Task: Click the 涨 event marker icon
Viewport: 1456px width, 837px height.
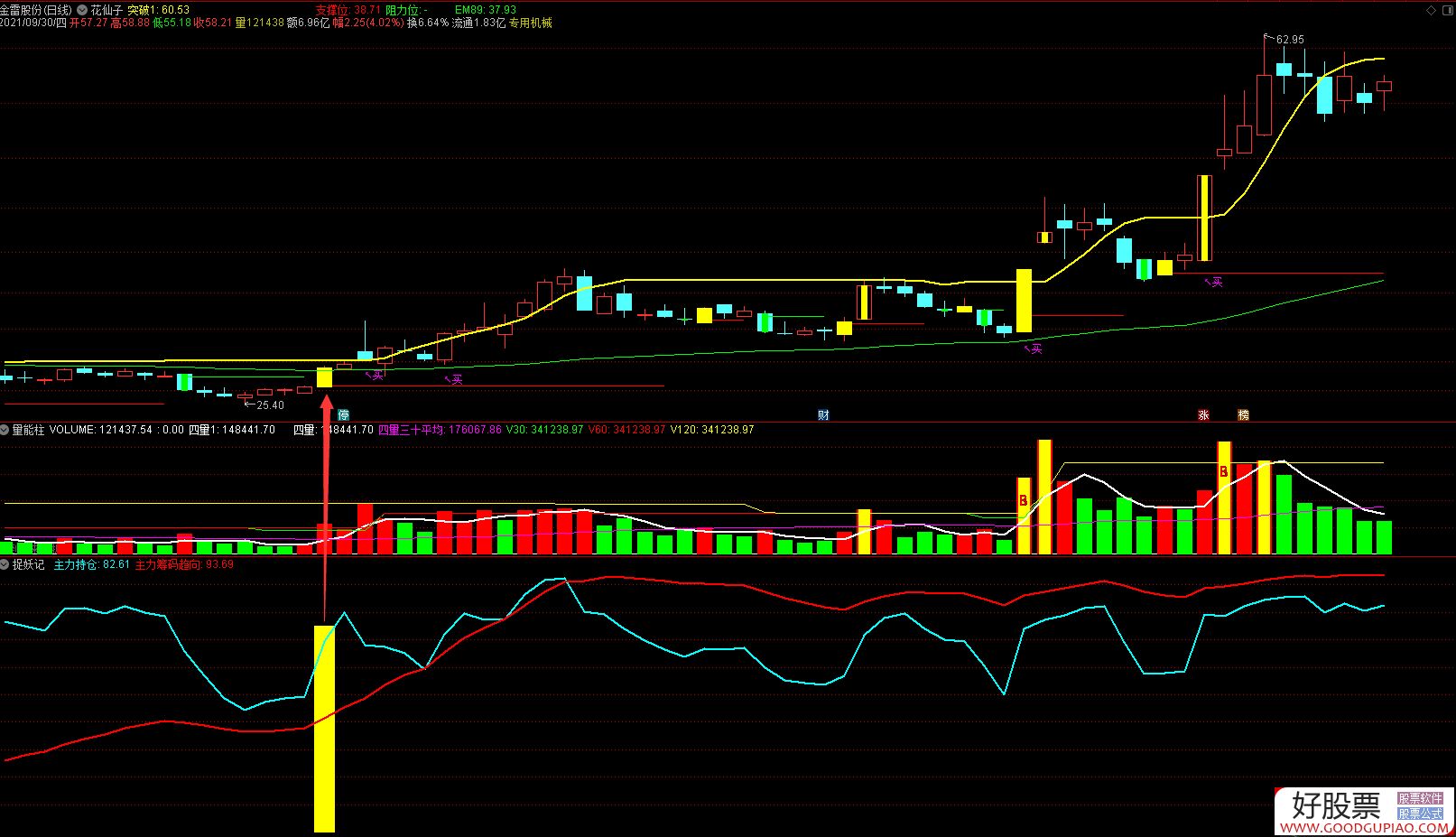Action: (x=1203, y=415)
